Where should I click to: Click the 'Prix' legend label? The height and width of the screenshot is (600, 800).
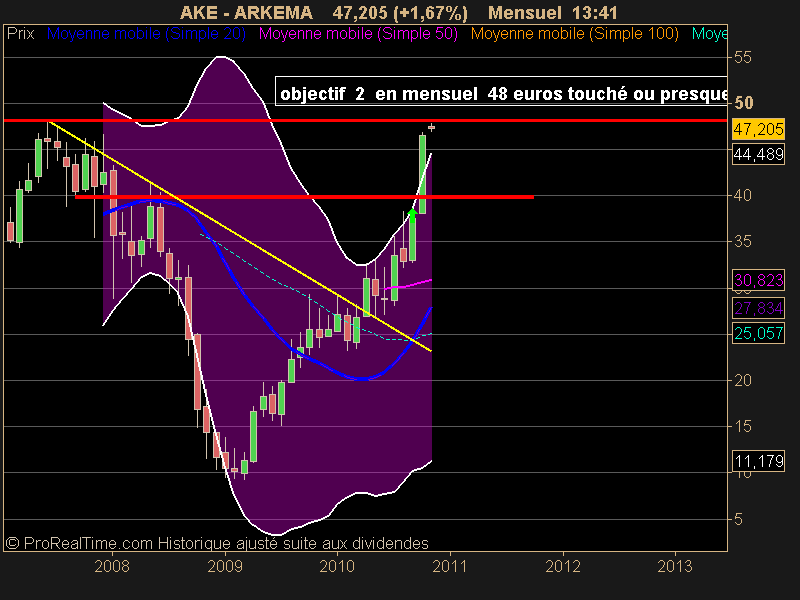pyautogui.click(x=20, y=34)
